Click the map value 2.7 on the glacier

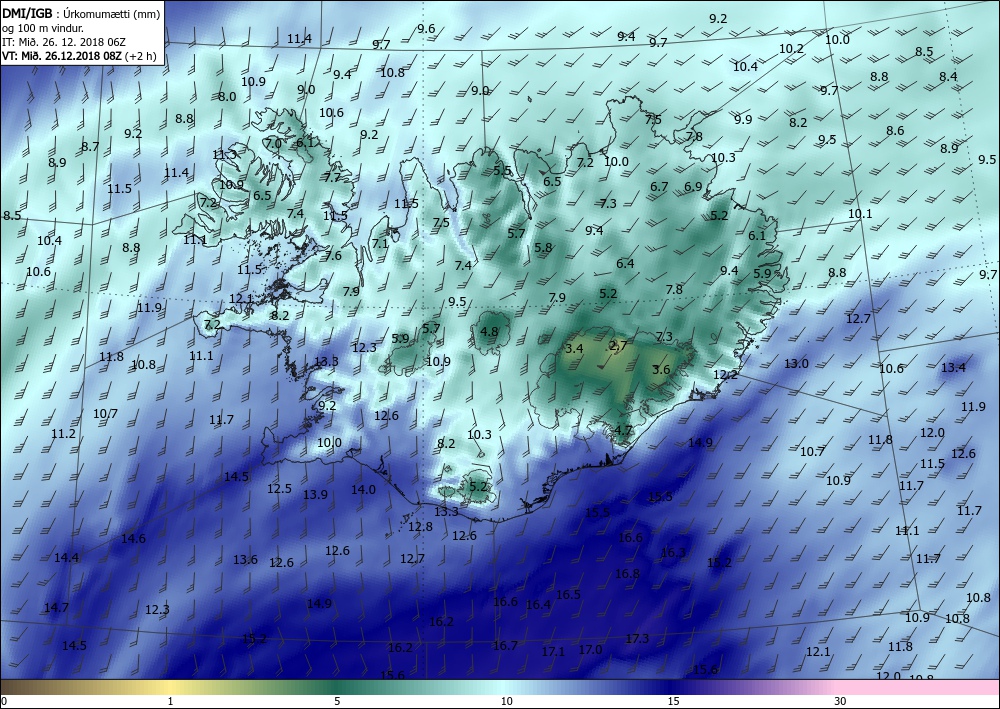click(x=618, y=346)
